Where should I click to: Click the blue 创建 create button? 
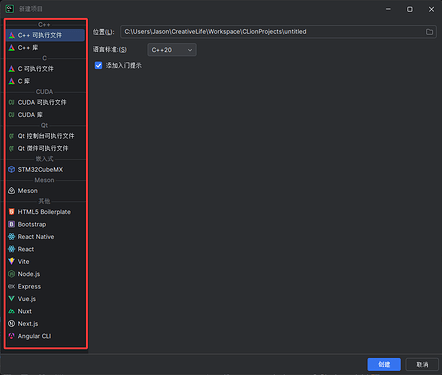point(384,364)
